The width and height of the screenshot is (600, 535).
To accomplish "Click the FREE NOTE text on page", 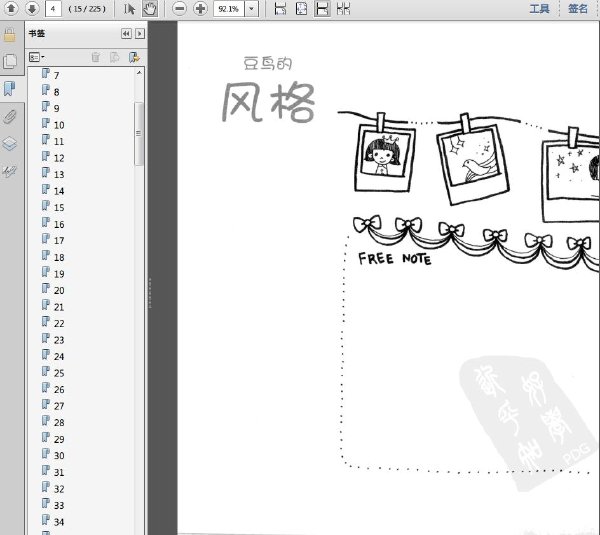I will (x=395, y=259).
